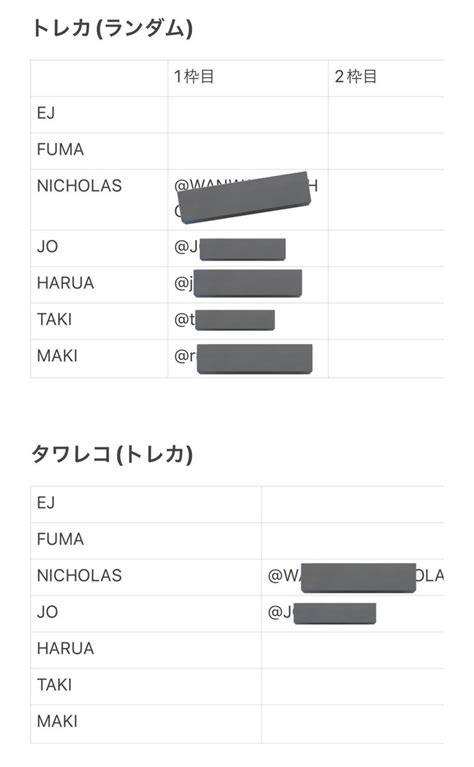Open the @J mention in タワレコ JO row

pos(322,613)
